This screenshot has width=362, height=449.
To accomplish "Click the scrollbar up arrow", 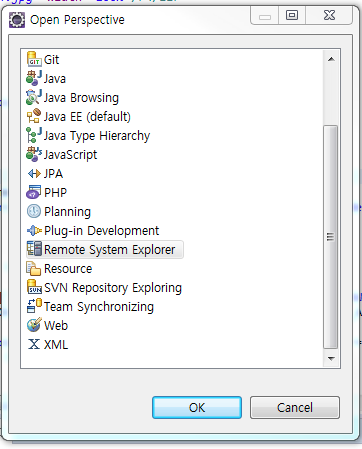I will (331, 59).
